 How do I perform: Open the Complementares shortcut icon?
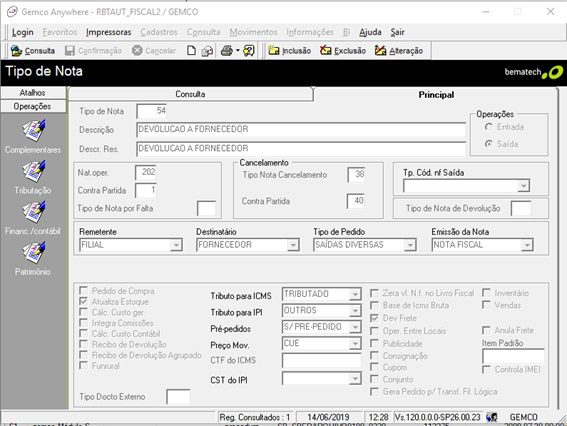[34, 131]
